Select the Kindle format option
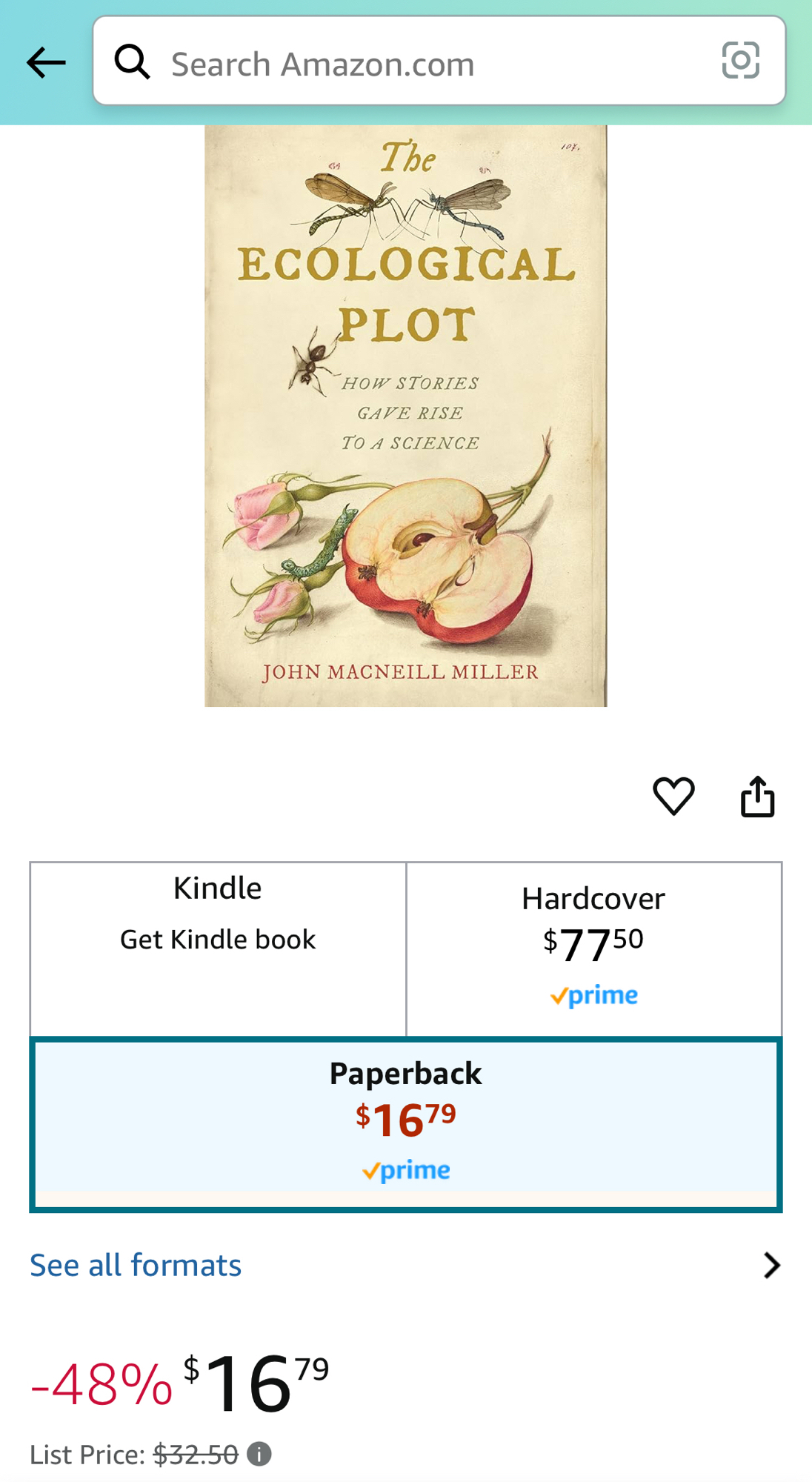 (x=218, y=948)
